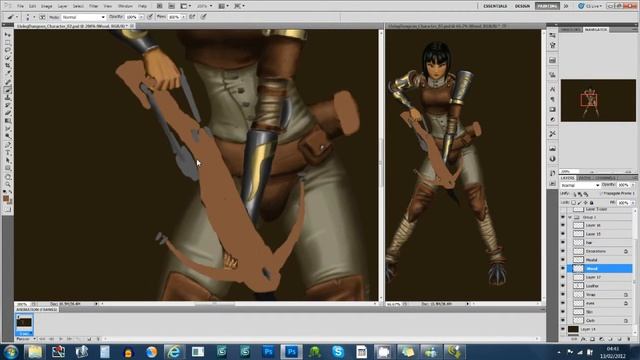Open the File menu
Viewport: 640px width, 360px height.
tap(20, 6)
